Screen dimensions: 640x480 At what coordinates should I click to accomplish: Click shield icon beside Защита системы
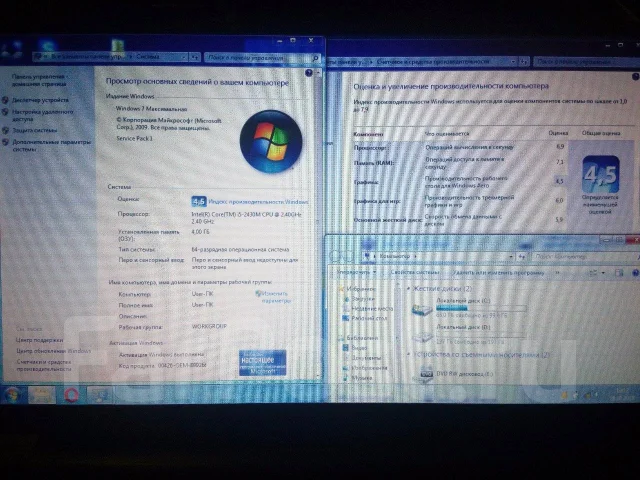point(5,130)
